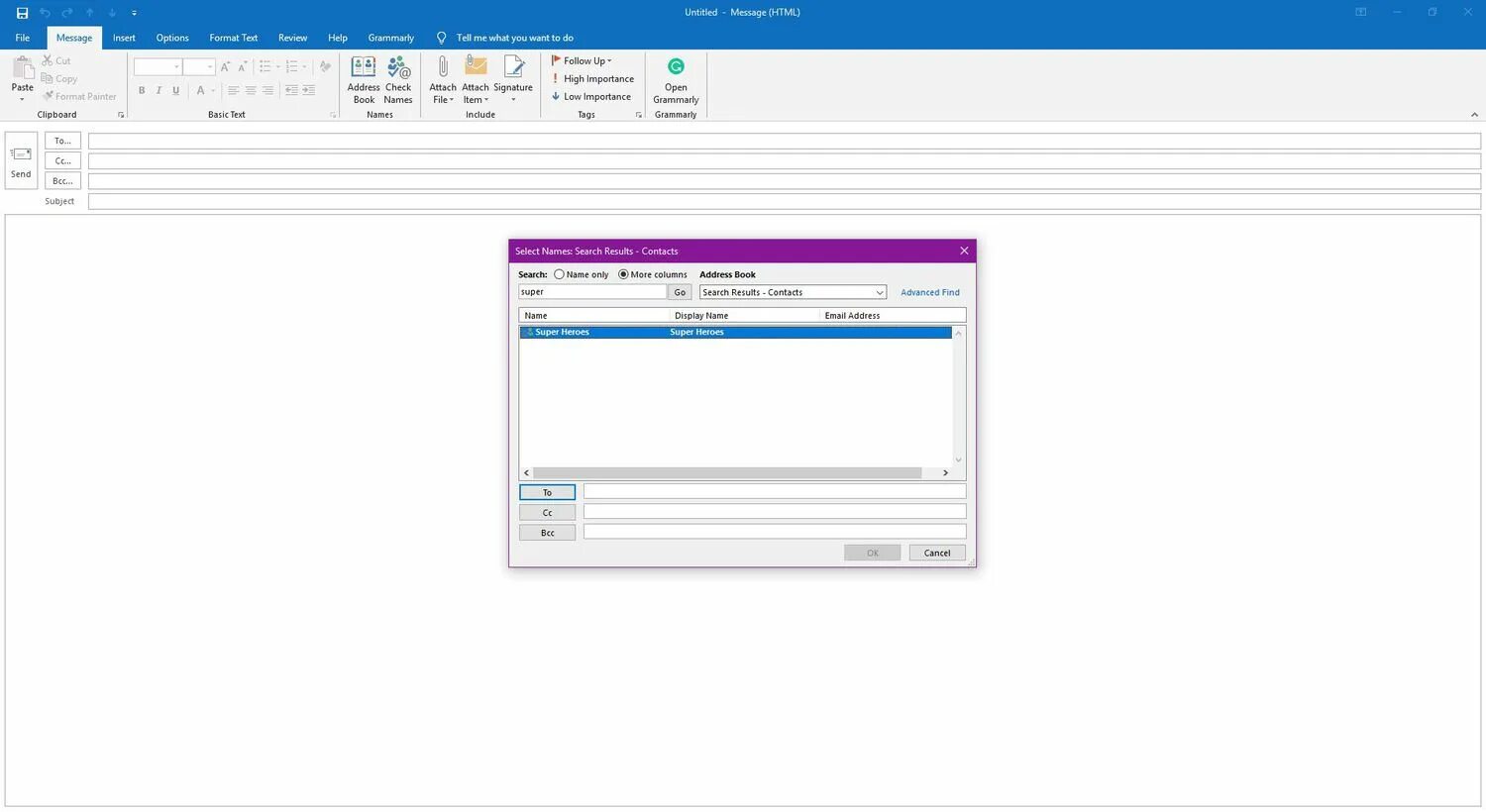Open the font name combo box
The width and height of the screenshot is (1486, 812).
coord(158,66)
